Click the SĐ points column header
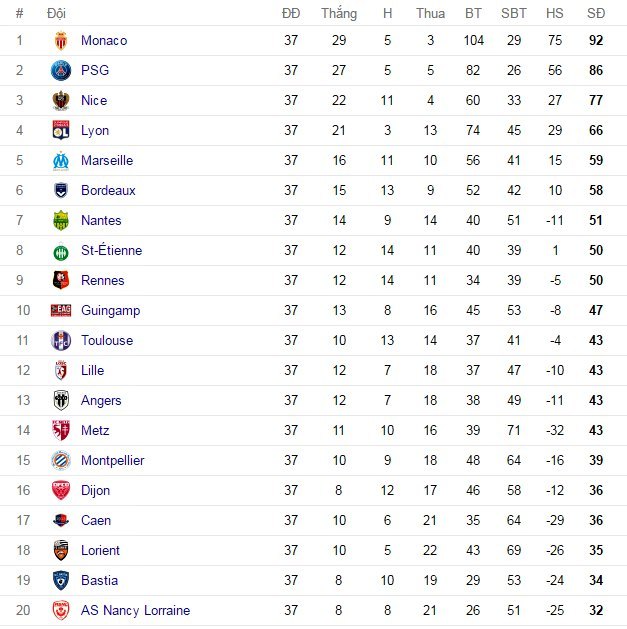The image size is (627, 629). 596,13
